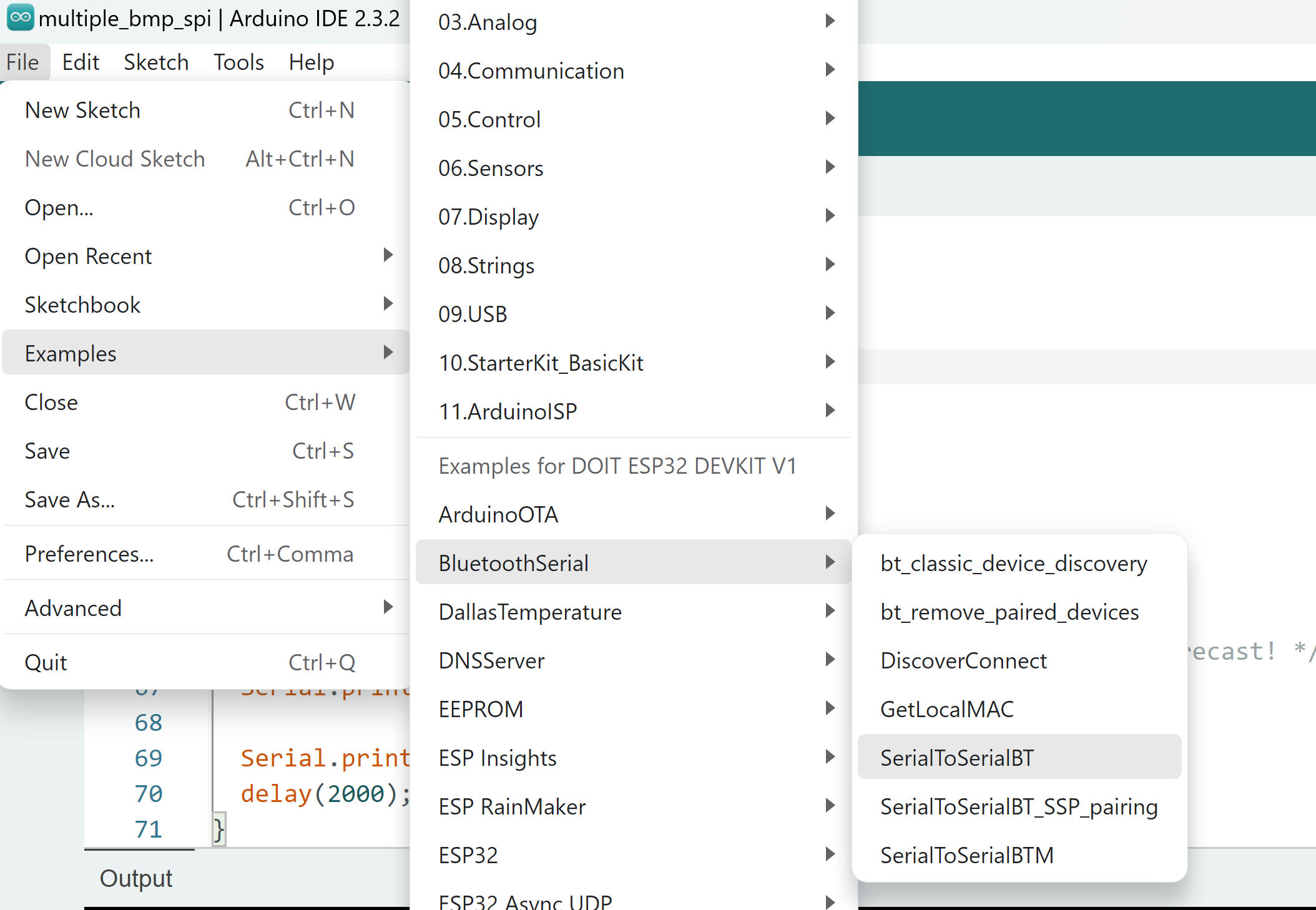Open SerialToSerialBT_SSP_pairing example
The image size is (1316, 910).
pos(1019,807)
